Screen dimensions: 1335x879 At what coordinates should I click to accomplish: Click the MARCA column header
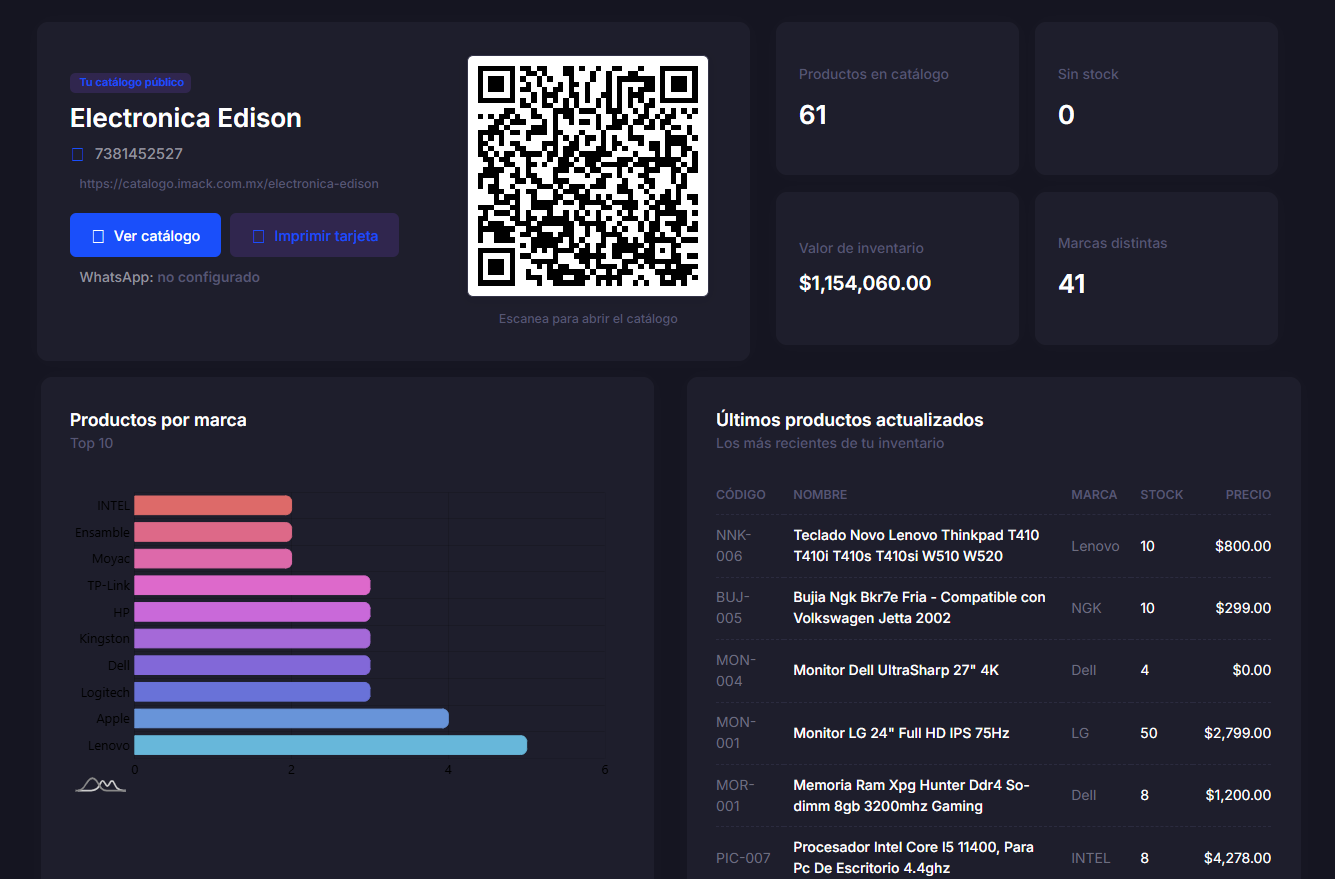tap(1094, 495)
